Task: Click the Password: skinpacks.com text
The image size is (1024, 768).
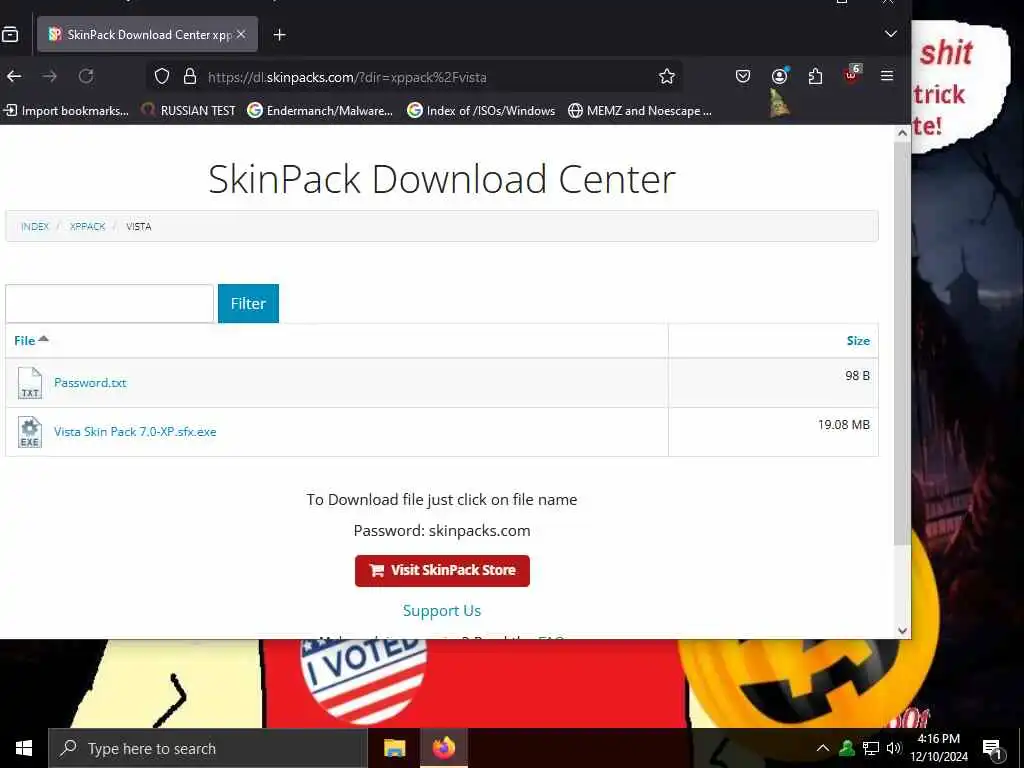Action: (442, 530)
